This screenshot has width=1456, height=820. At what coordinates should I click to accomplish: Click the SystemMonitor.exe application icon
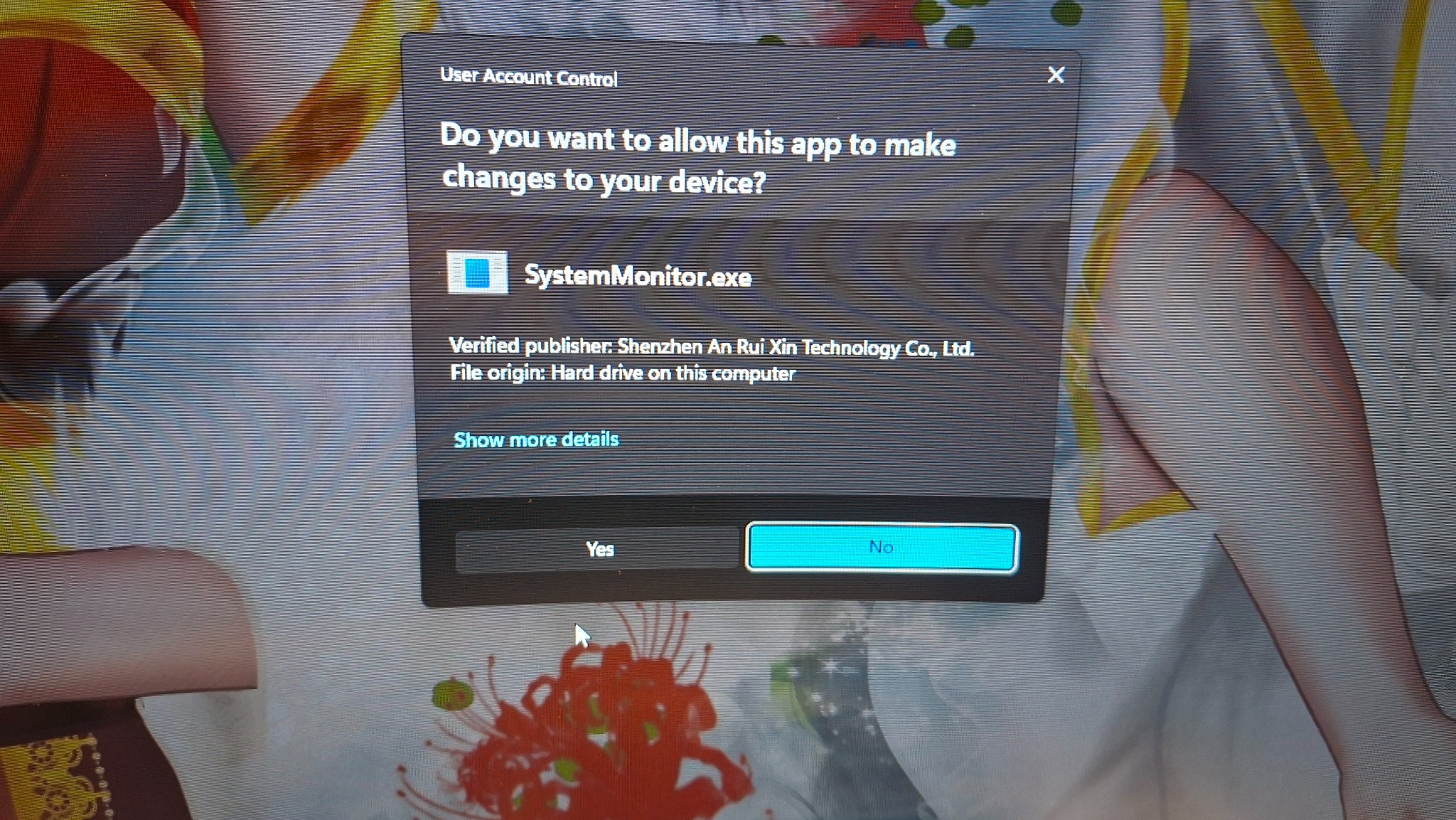(477, 272)
